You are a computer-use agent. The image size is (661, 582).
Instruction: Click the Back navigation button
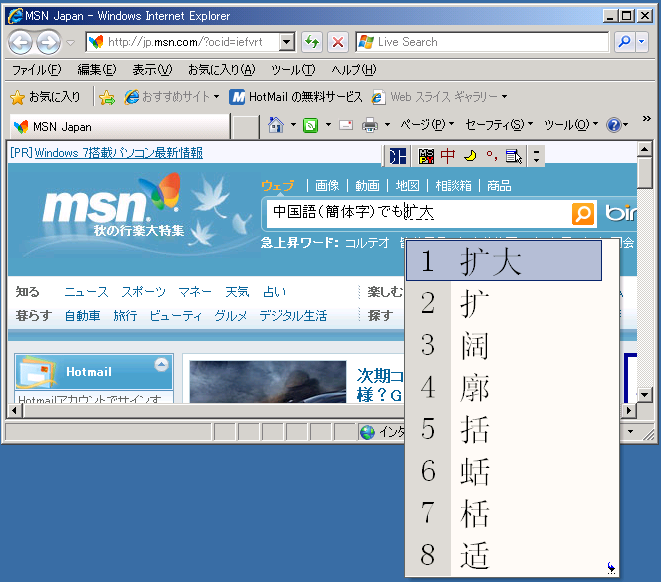tap(20, 42)
